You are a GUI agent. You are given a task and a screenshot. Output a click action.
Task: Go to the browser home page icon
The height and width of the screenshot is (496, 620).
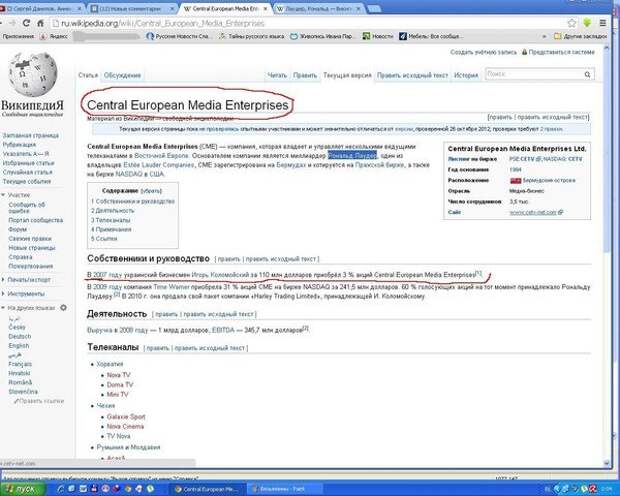point(40,23)
